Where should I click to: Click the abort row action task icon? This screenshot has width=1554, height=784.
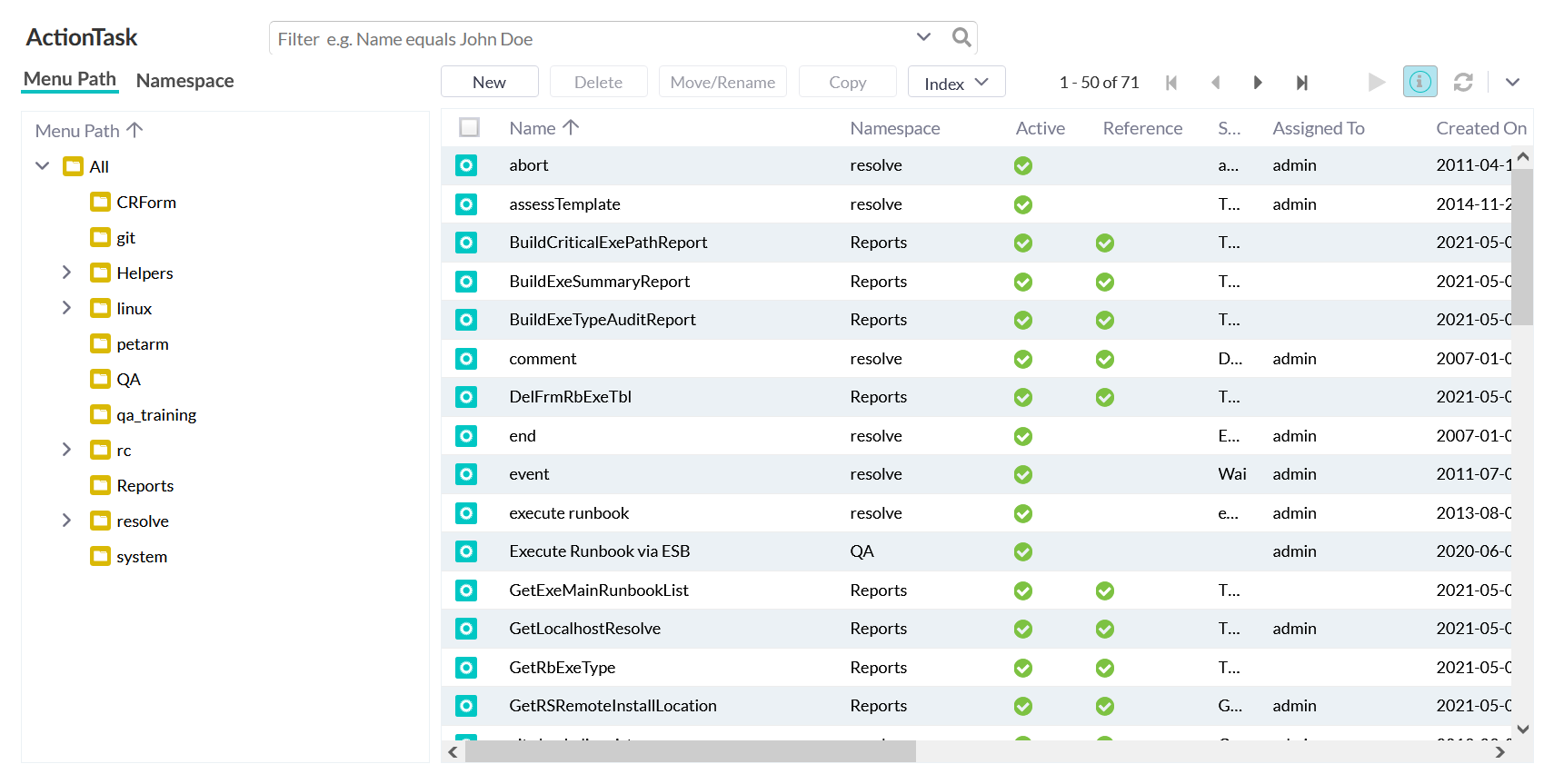click(x=466, y=165)
